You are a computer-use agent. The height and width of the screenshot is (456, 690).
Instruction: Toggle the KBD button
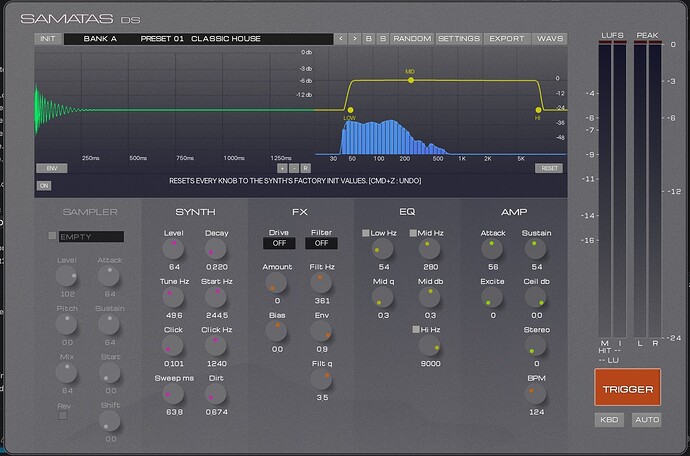coord(609,420)
